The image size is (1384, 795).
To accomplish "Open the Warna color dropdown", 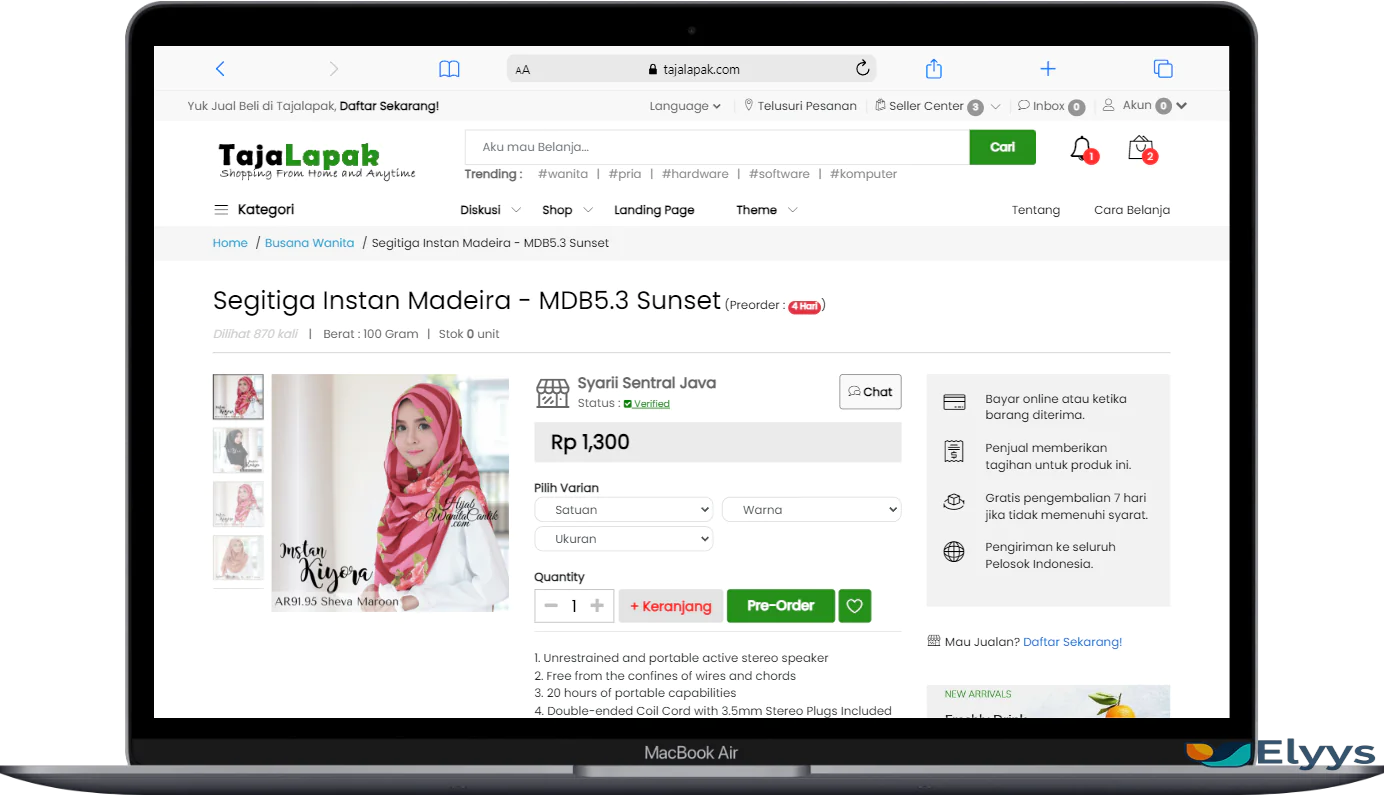I will tap(811, 510).
